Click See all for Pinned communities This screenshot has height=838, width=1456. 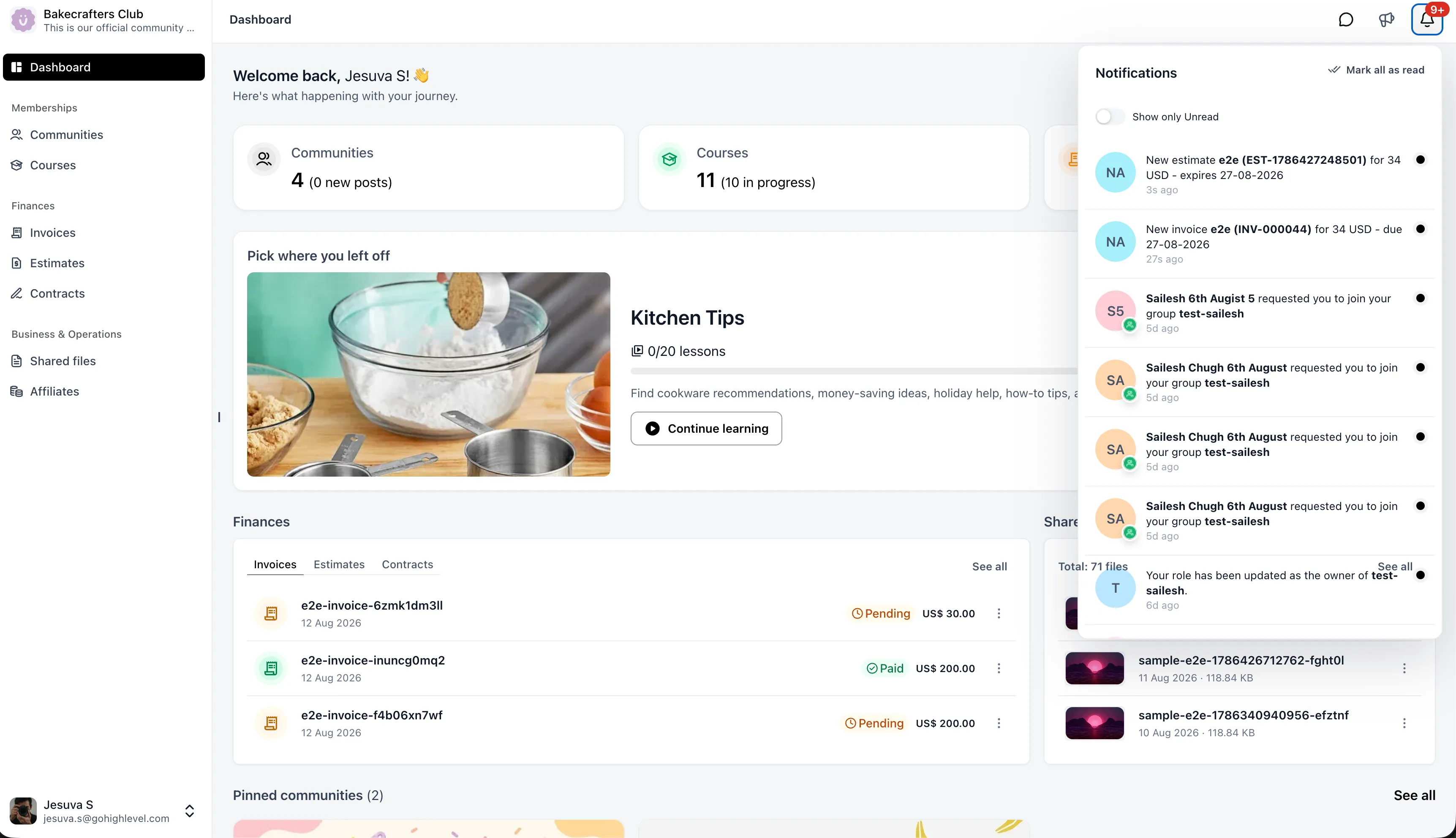click(x=1414, y=795)
